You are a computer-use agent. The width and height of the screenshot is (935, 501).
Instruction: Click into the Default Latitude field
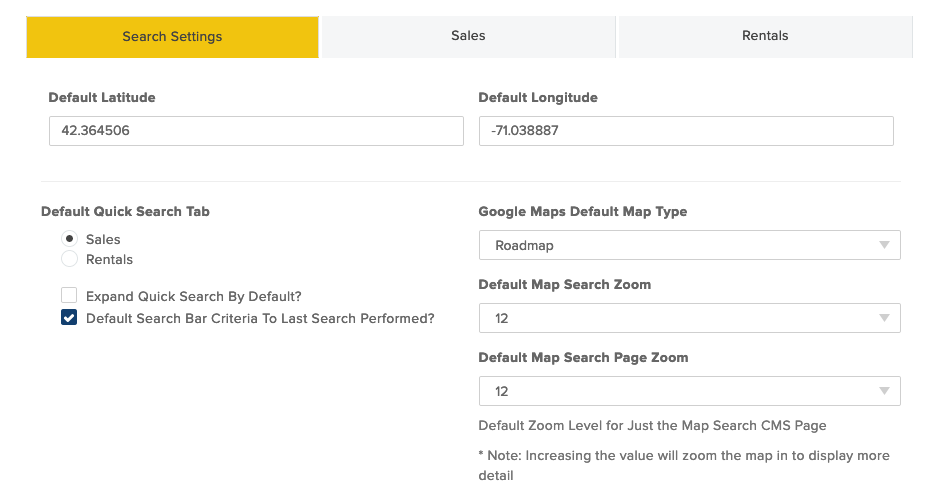pyautogui.click(x=256, y=131)
